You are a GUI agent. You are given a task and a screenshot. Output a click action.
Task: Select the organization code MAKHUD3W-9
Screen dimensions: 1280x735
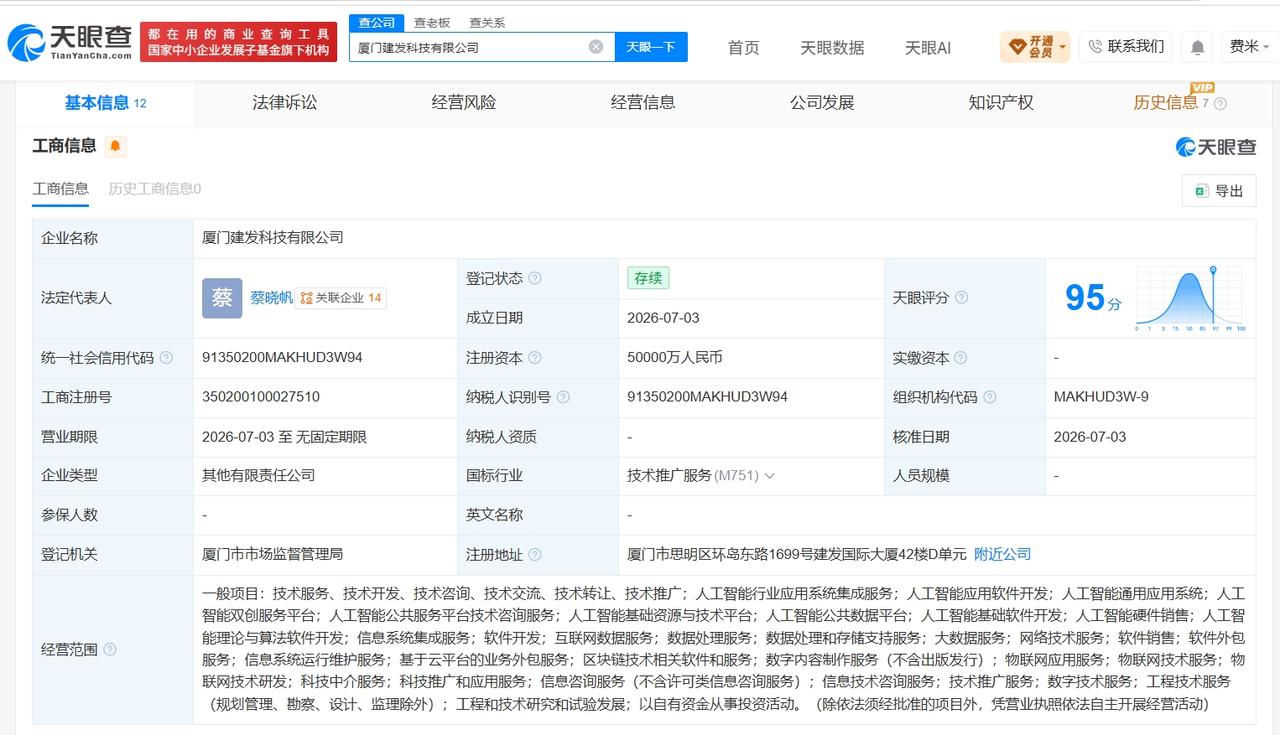pyautogui.click(x=1101, y=397)
